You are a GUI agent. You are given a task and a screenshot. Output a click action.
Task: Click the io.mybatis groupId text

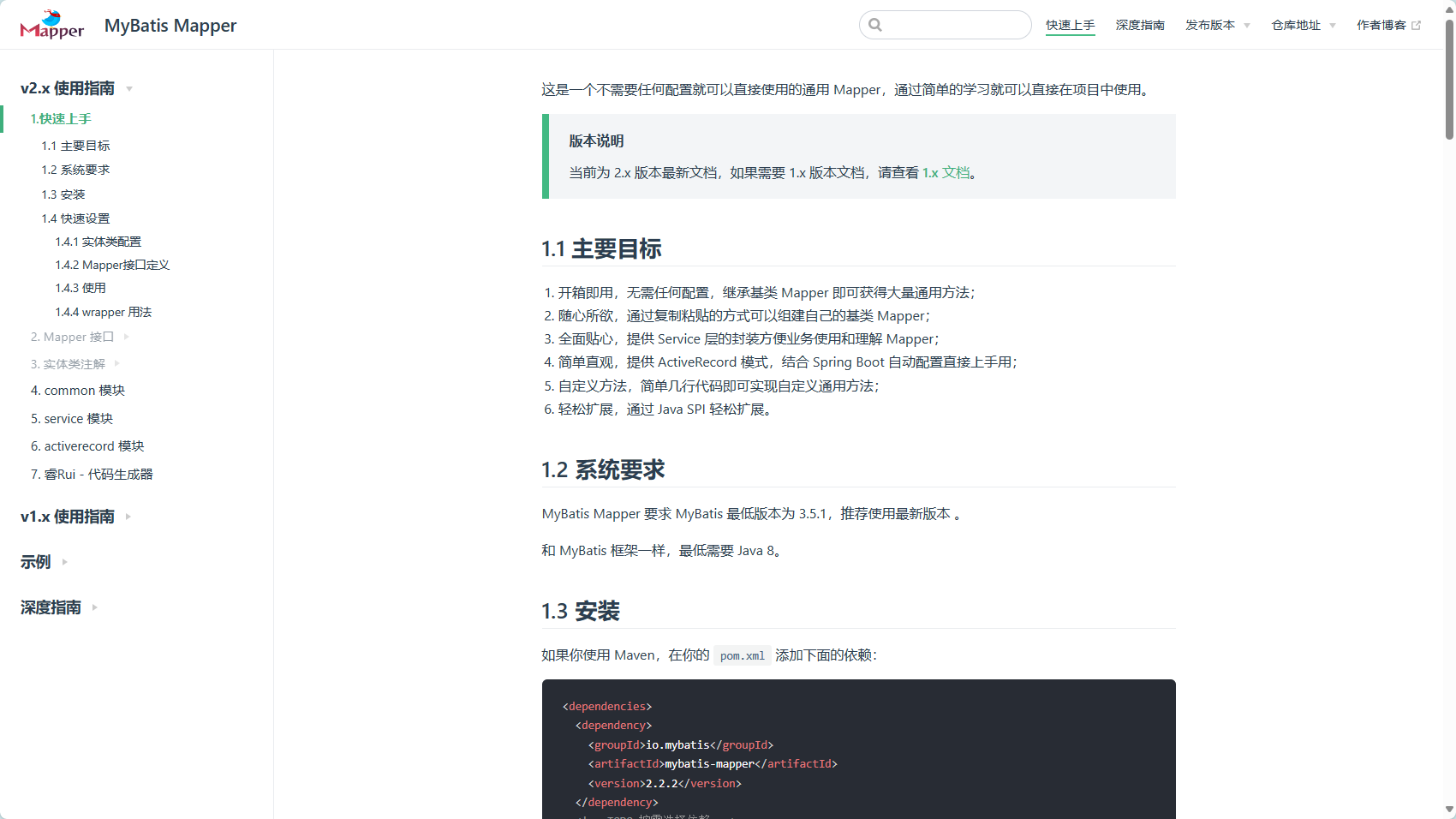point(677,745)
